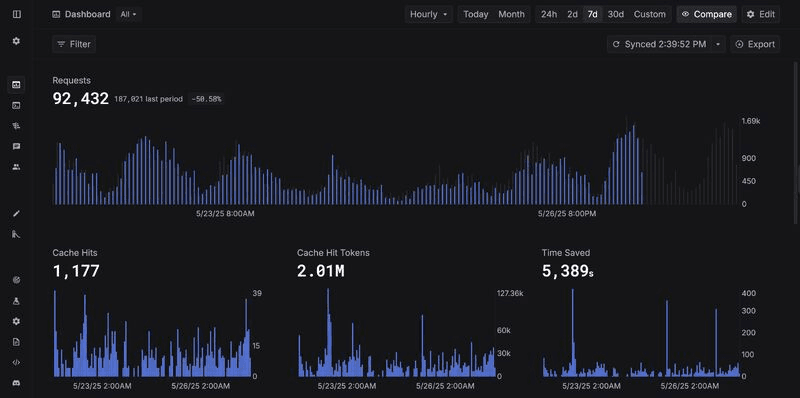Image resolution: width=800 pixels, height=398 pixels.
Task: Open the flask experiments icon in sidebar
Action: click(16, 301)
